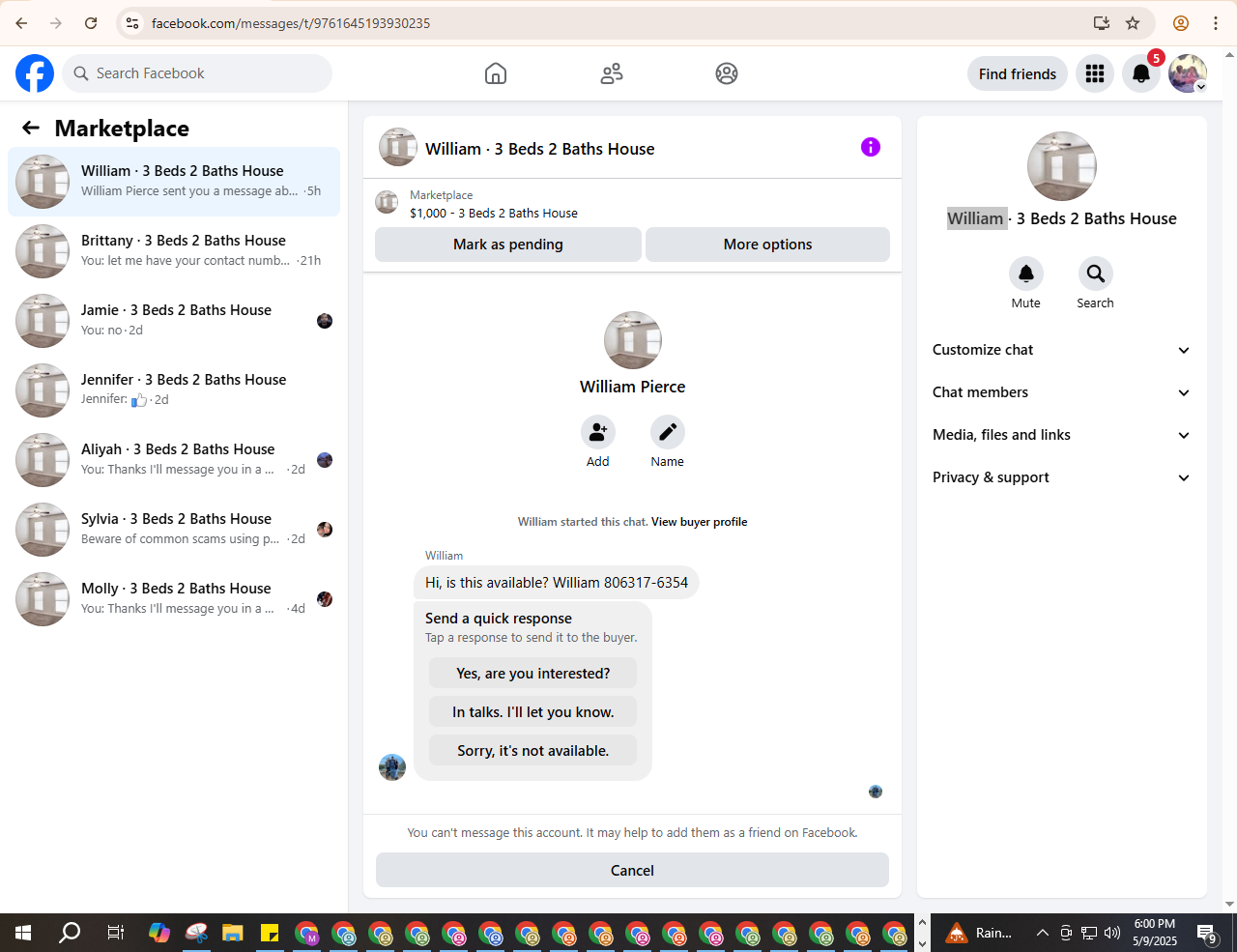Send quick response 'Sorry, it's not available.'
Viewport: 1237px width, 952px height.
point(533,751)
